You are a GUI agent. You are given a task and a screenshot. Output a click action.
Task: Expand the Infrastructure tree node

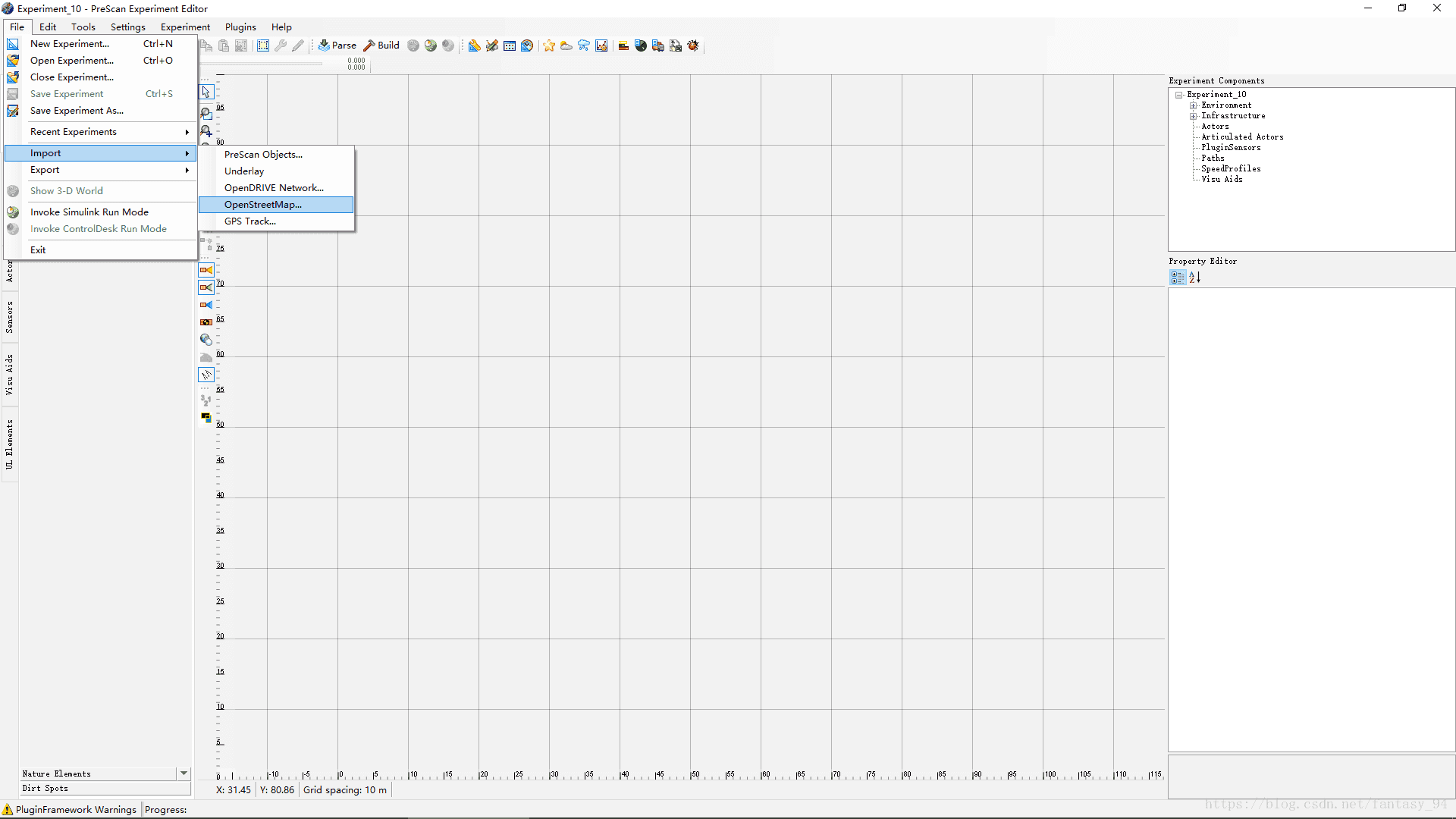1193,116
